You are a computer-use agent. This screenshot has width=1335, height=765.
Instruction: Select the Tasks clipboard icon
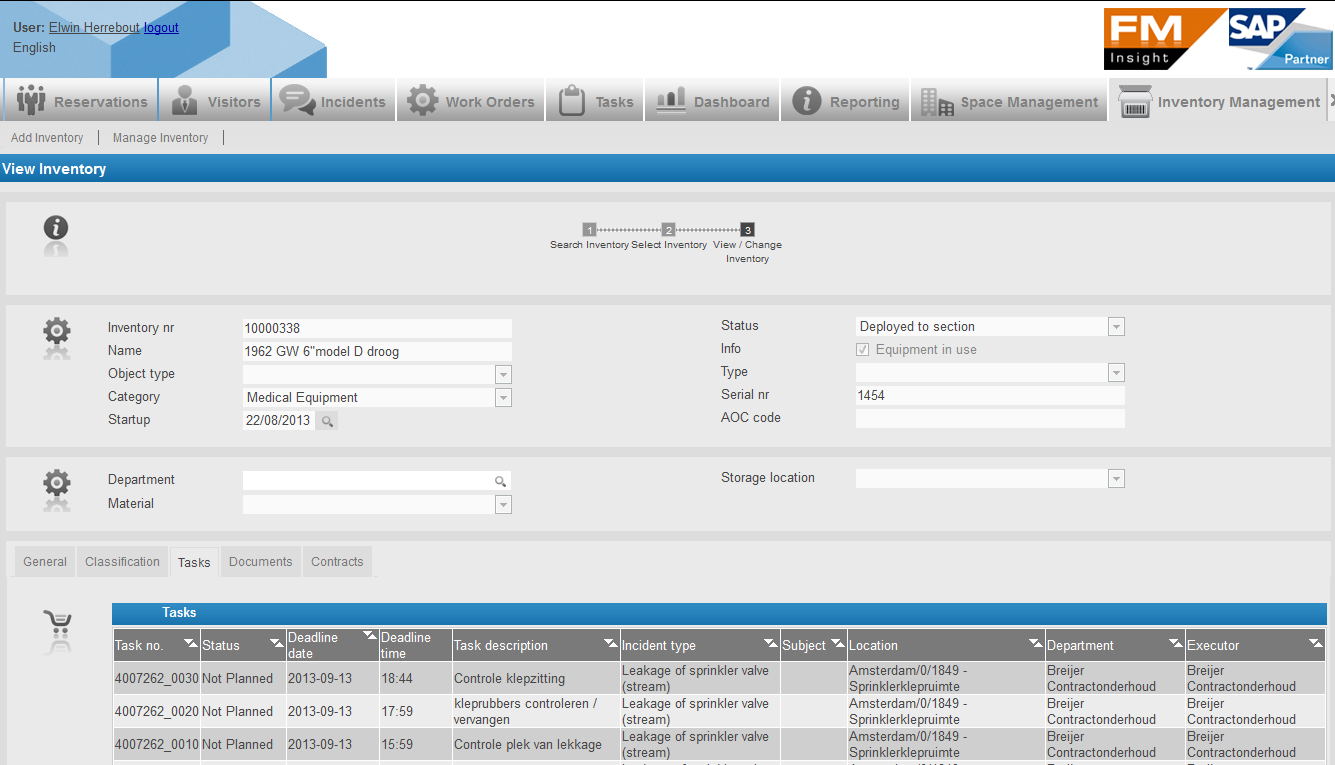[x=572, y=101]
